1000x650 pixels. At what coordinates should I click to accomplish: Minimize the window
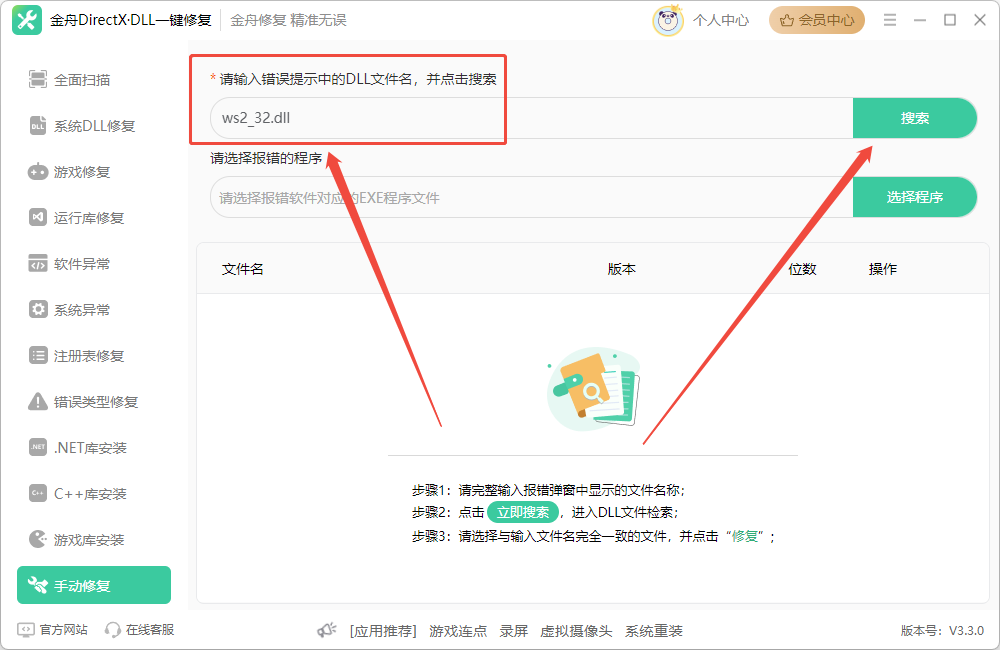pos(920,20)
